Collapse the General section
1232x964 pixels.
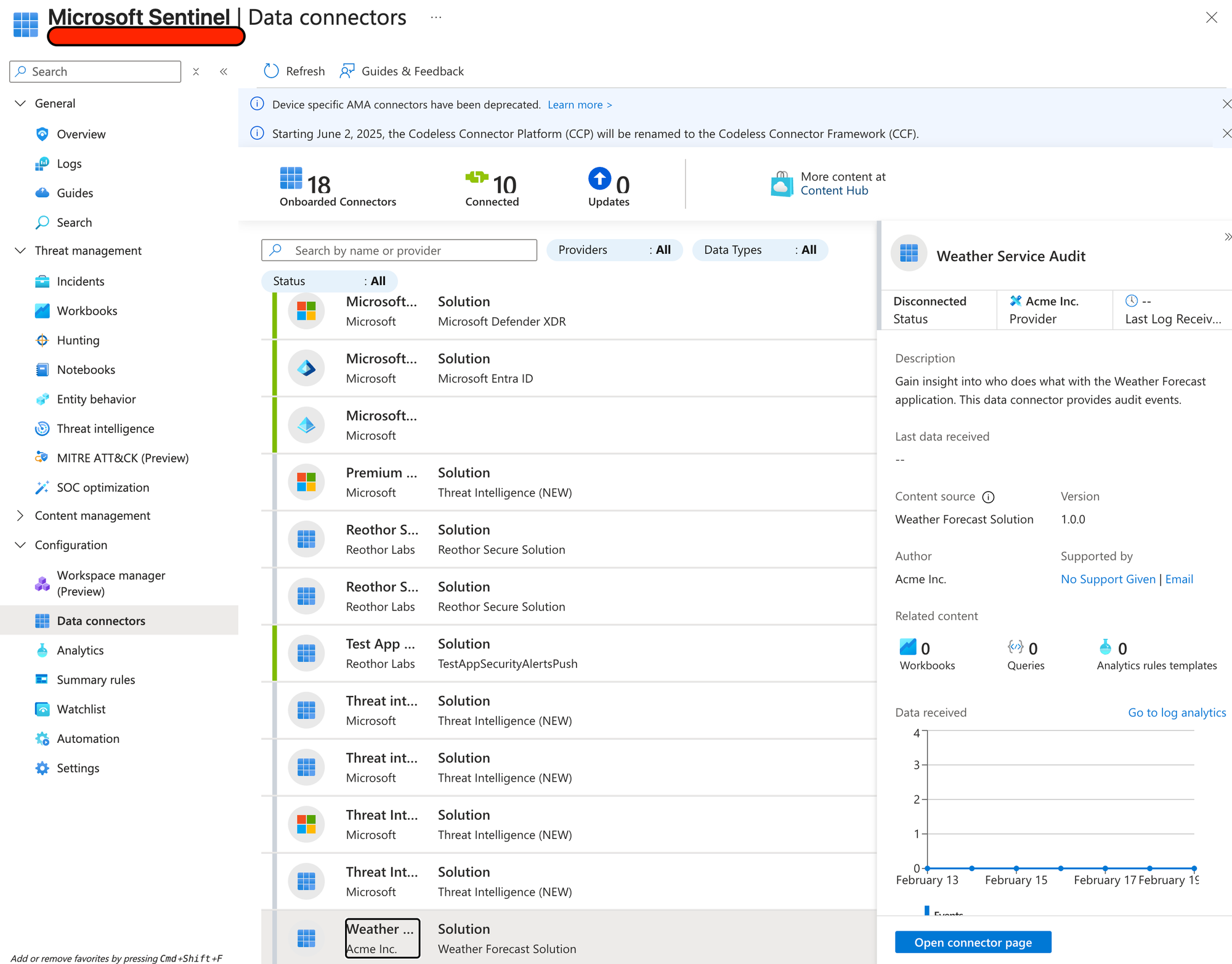tap(20, 103)
